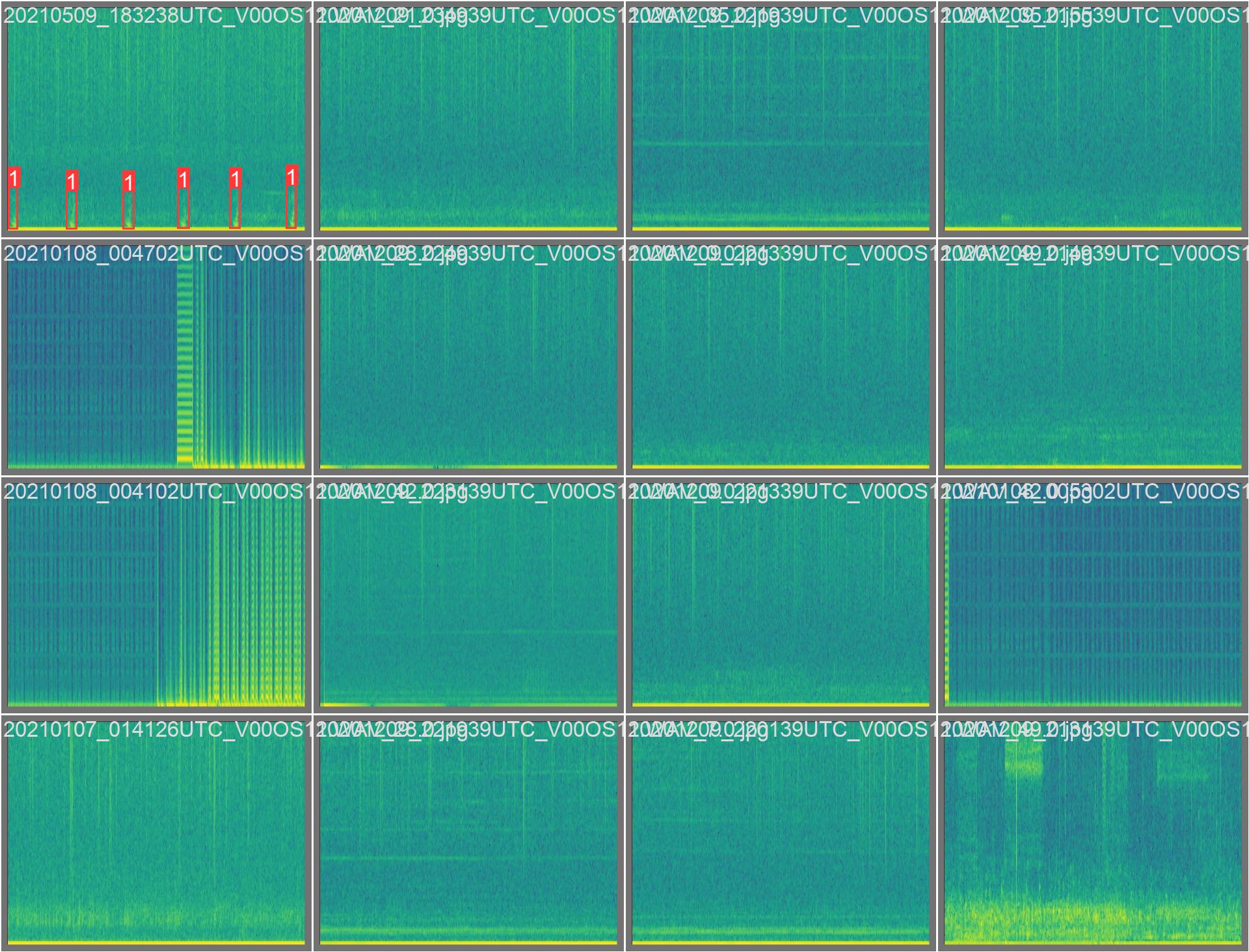
Task: Click the bright striped band in 20210108_004702UTC spectrogram
Action: 185,364
